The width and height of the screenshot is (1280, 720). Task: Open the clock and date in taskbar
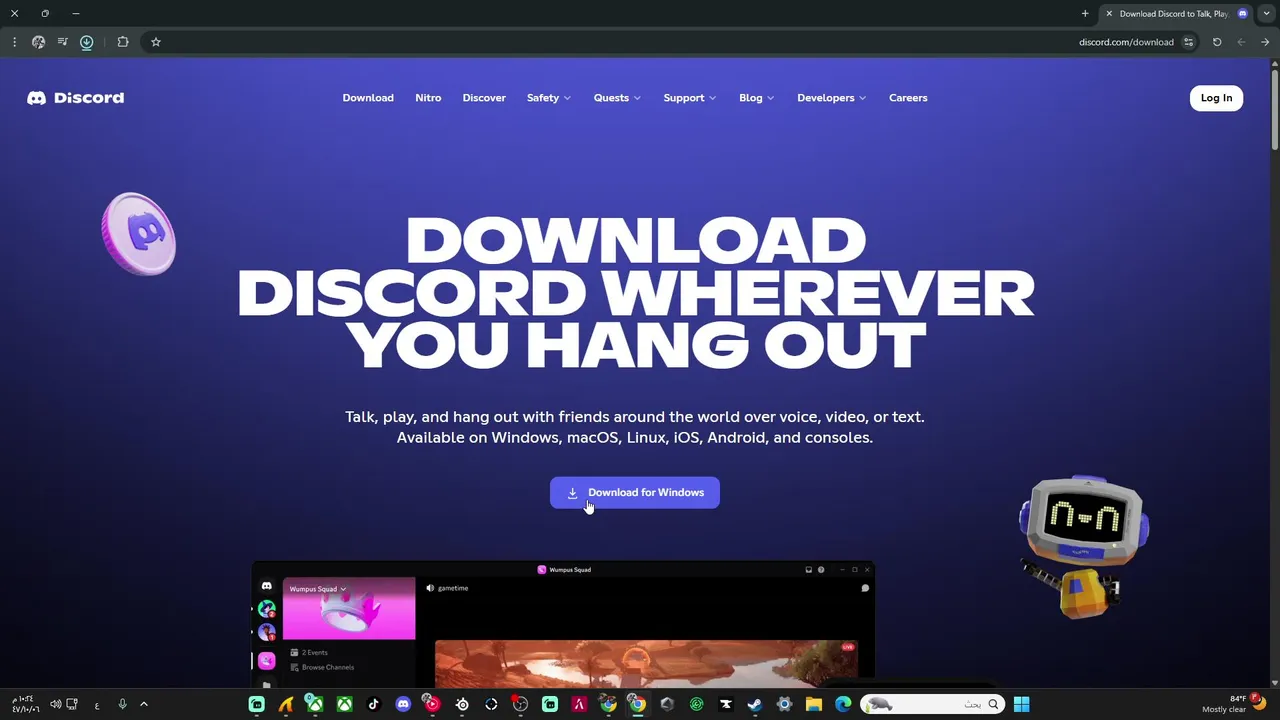coord(25,704)
